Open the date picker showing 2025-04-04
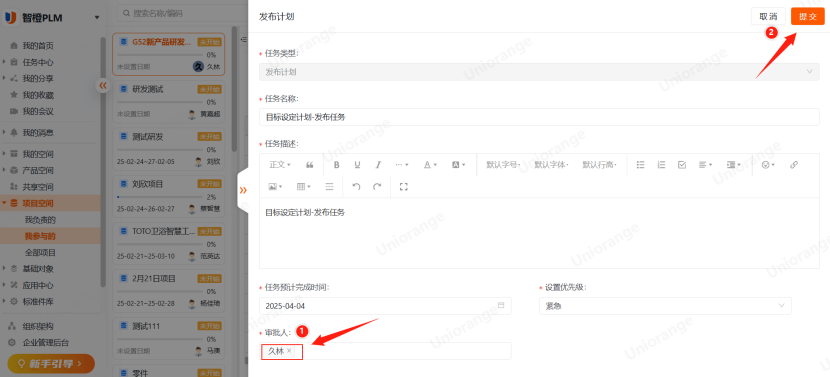830x377 pixels. coord(385,306)
